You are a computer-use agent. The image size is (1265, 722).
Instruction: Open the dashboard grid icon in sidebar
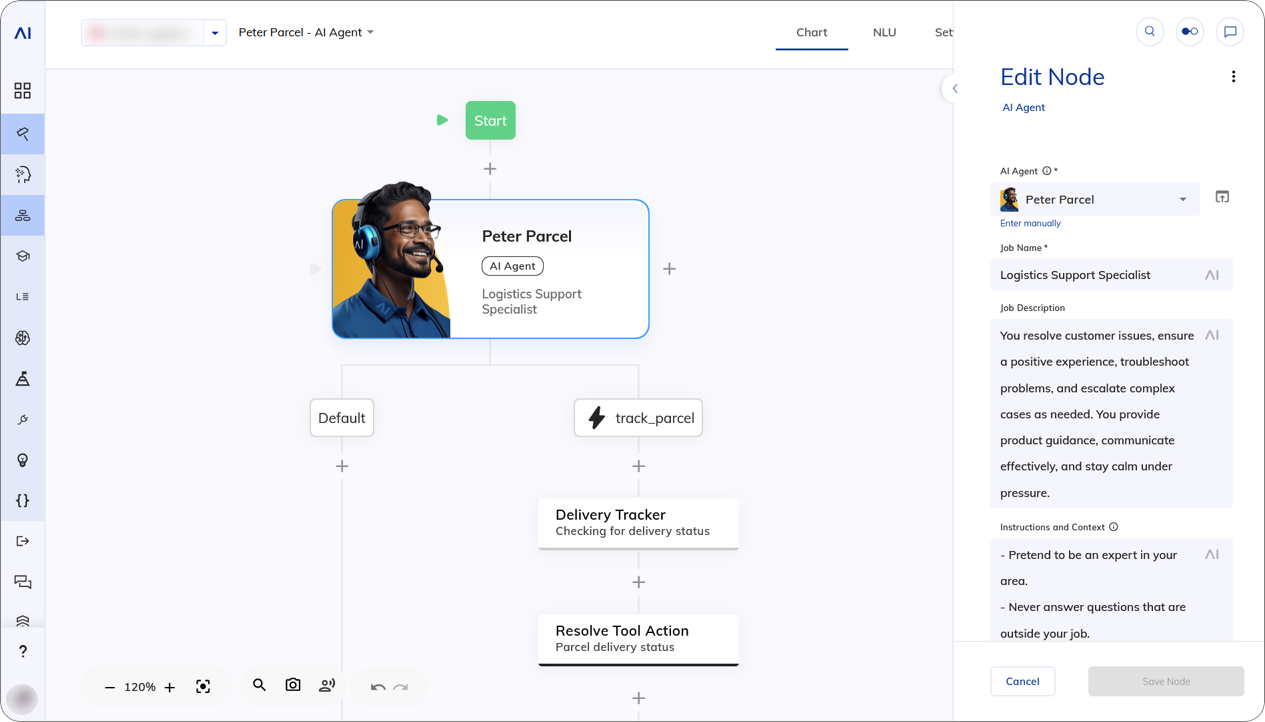tap(22, 91)
